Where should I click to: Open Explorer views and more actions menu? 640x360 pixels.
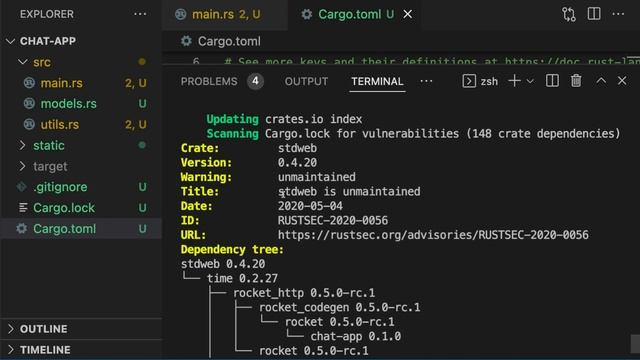[140, 14]
